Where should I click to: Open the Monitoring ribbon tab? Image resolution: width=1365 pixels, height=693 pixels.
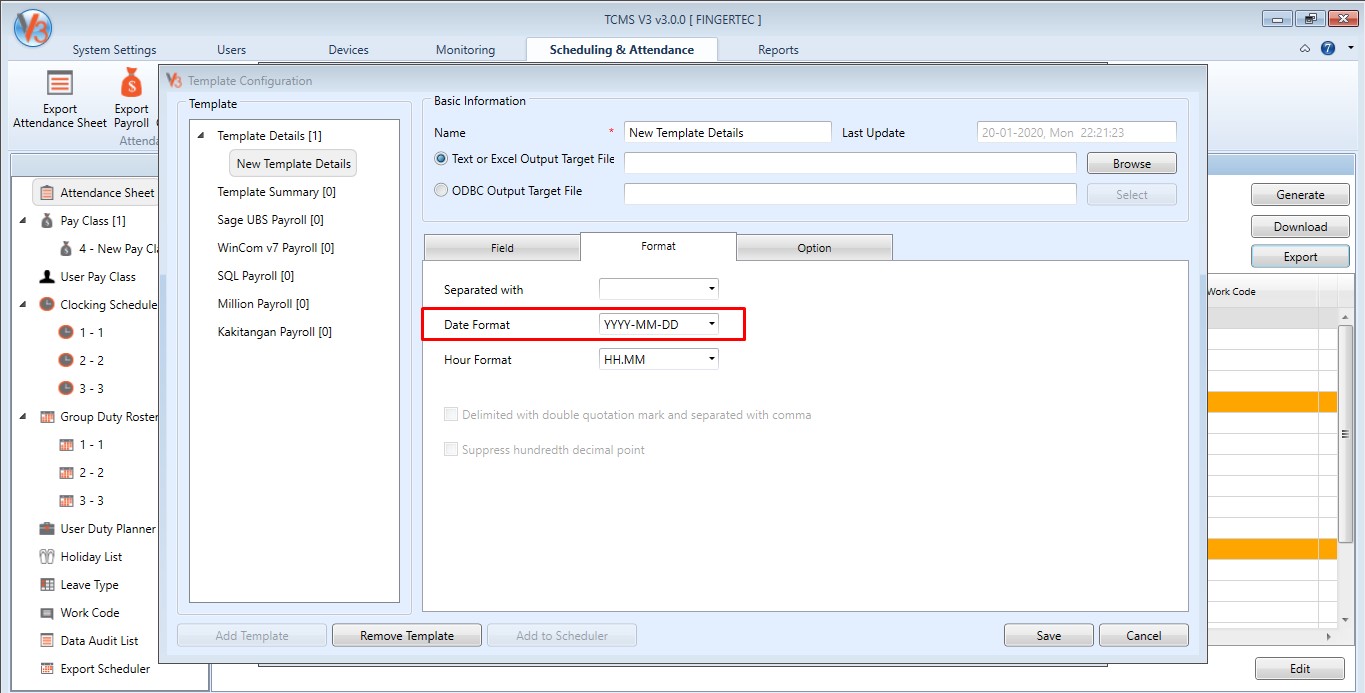click(465, 50)
